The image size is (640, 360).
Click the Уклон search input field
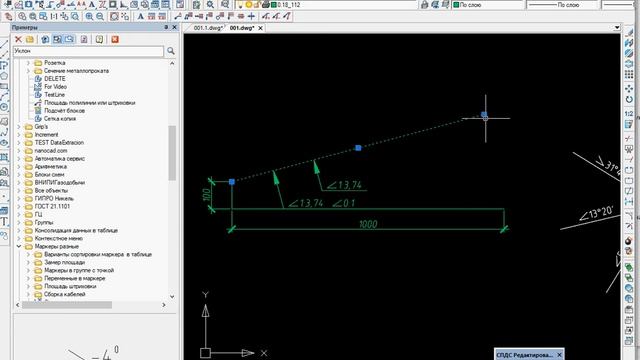89,51
